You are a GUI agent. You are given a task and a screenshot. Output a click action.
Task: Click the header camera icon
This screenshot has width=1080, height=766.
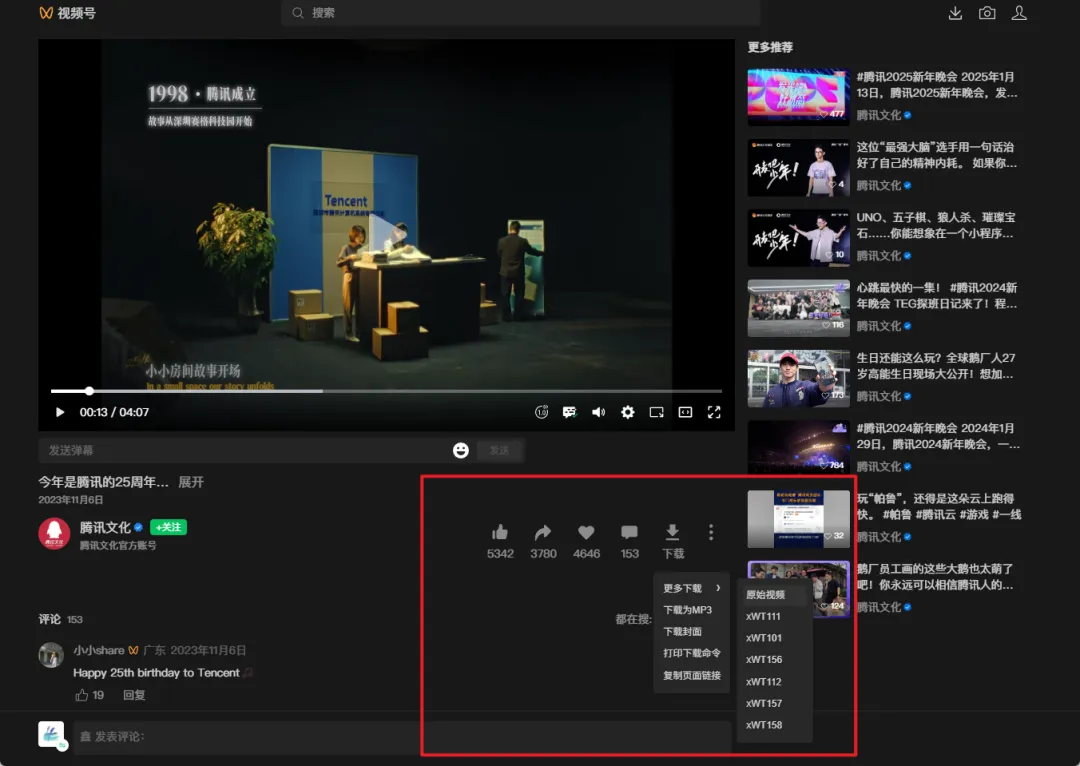click(x=987, y=12)
